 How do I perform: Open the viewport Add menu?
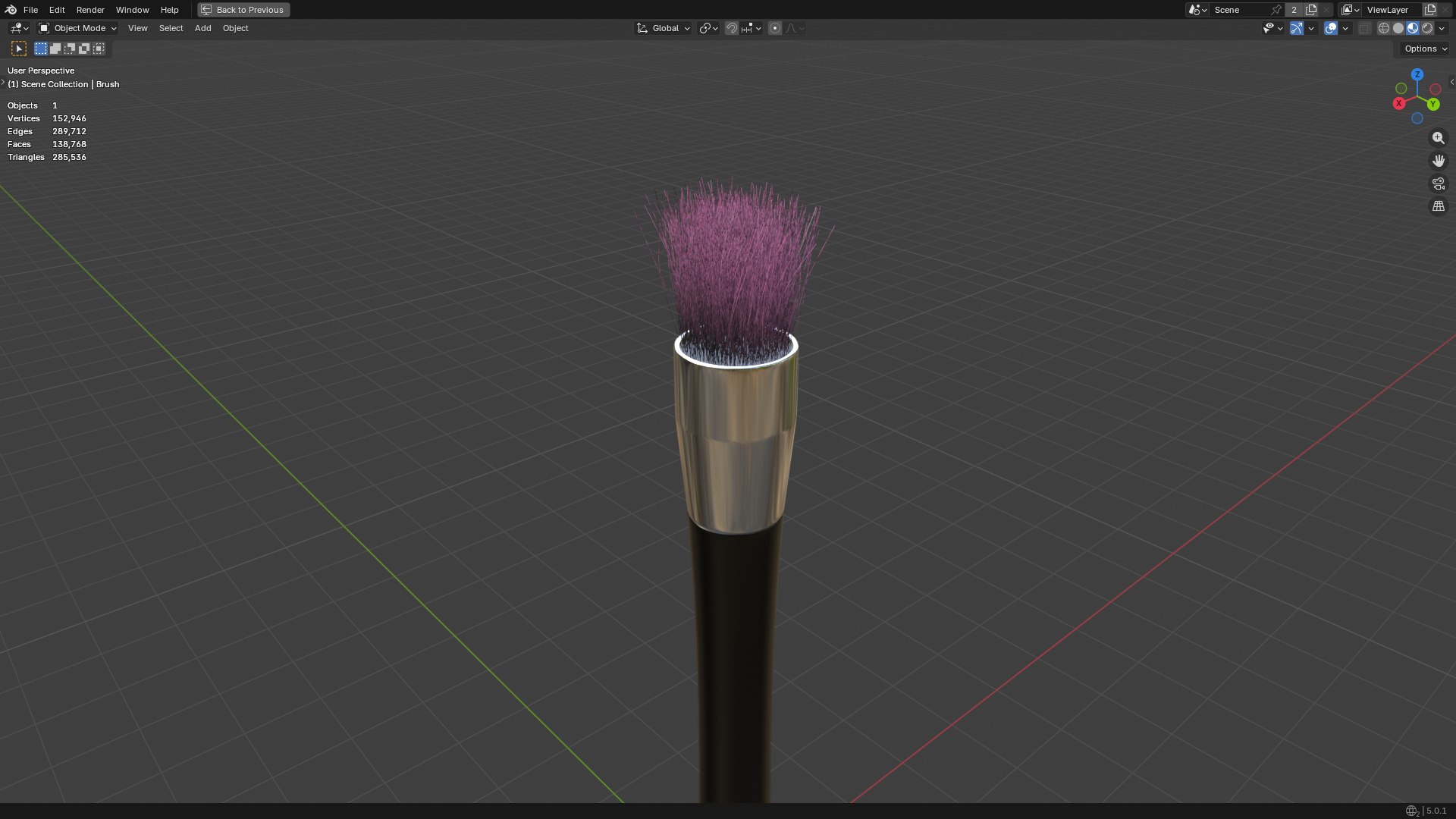(202, 28)
